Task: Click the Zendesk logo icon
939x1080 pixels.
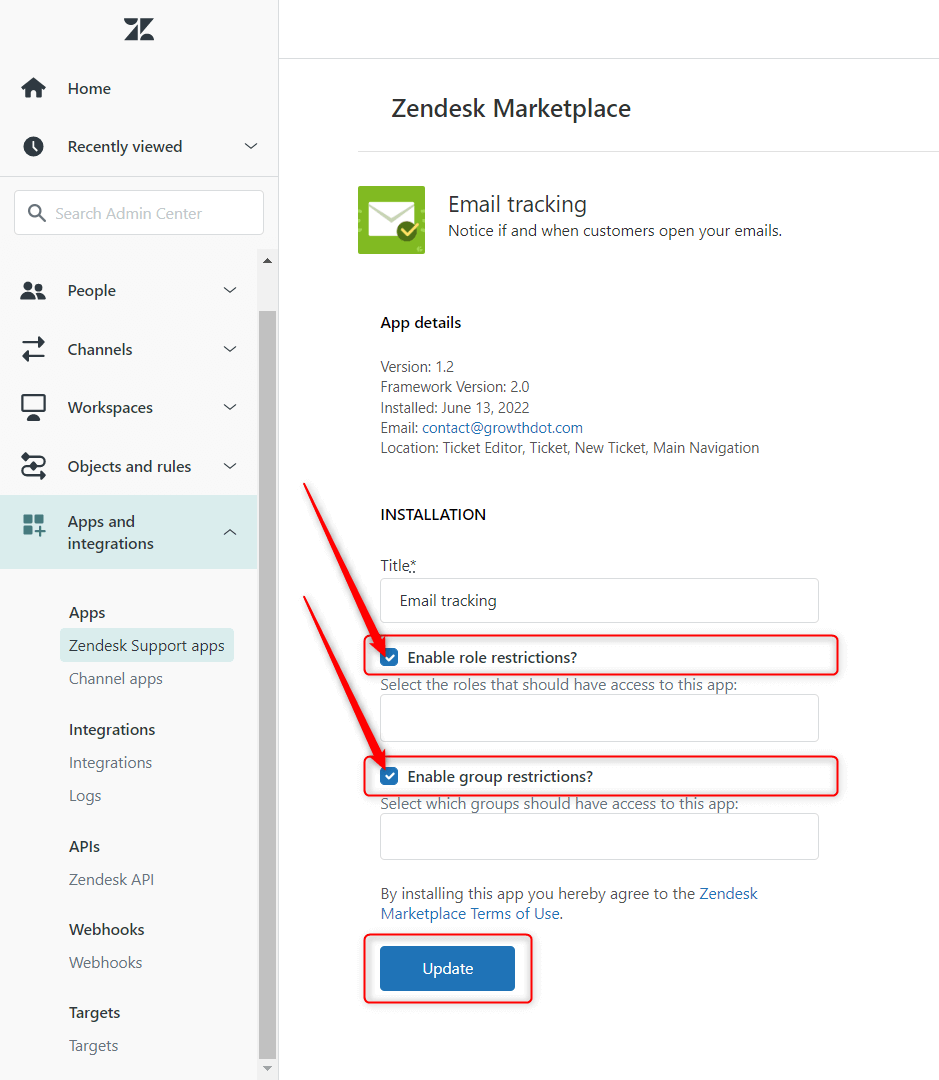Action: (x=138, y=29)
